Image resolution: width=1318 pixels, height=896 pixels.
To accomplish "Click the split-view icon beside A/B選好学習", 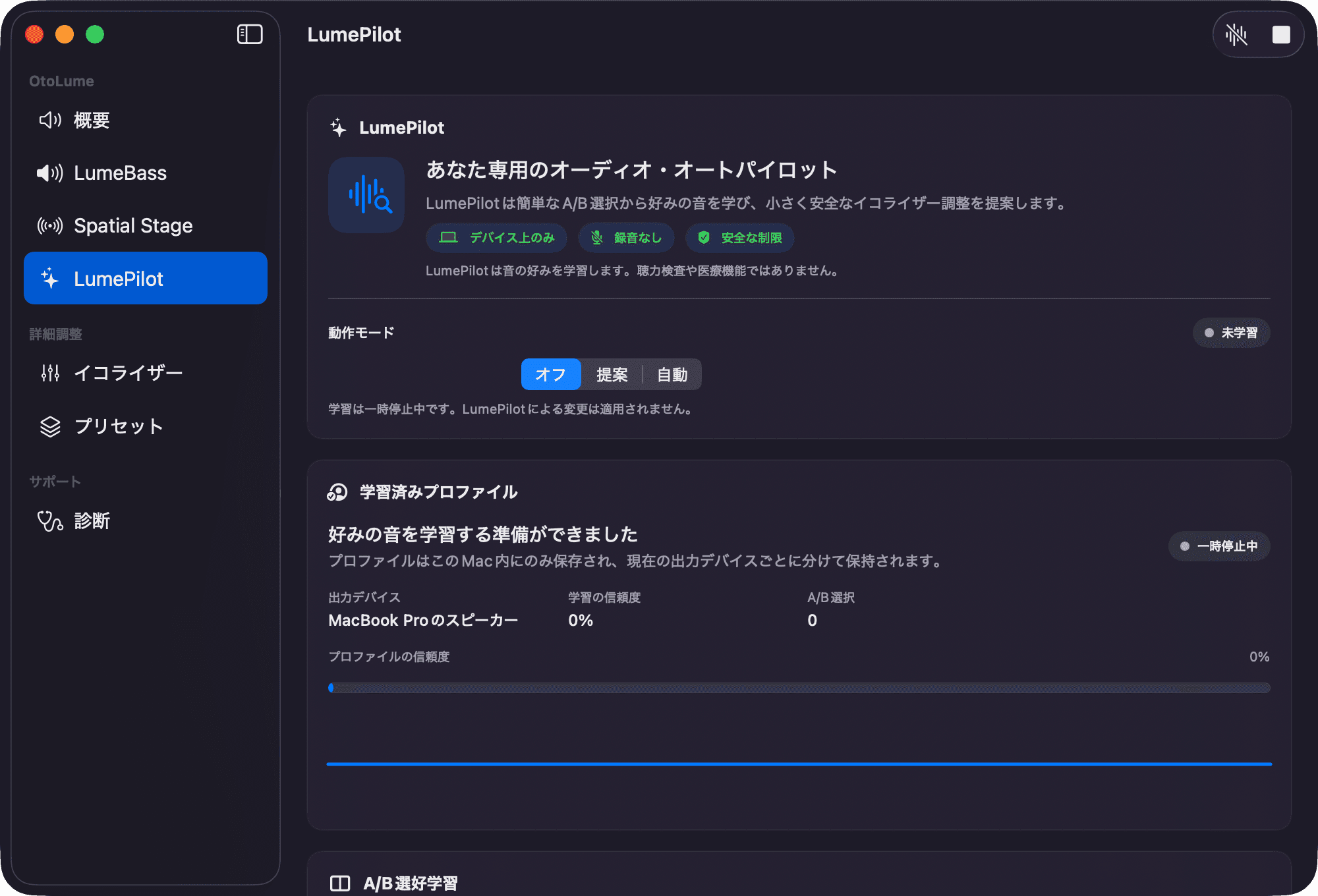I will [x=340, y=883].
